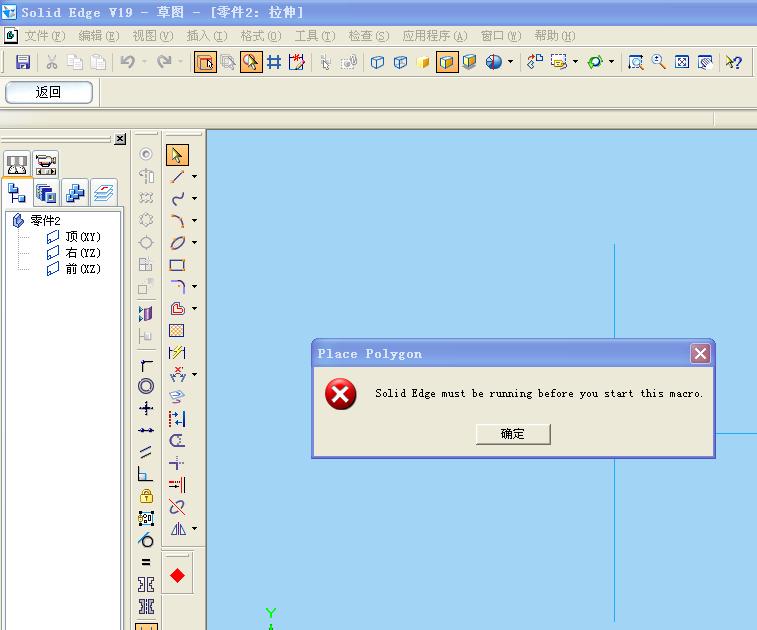Click the zoom area icon

(x=635, y=62)
